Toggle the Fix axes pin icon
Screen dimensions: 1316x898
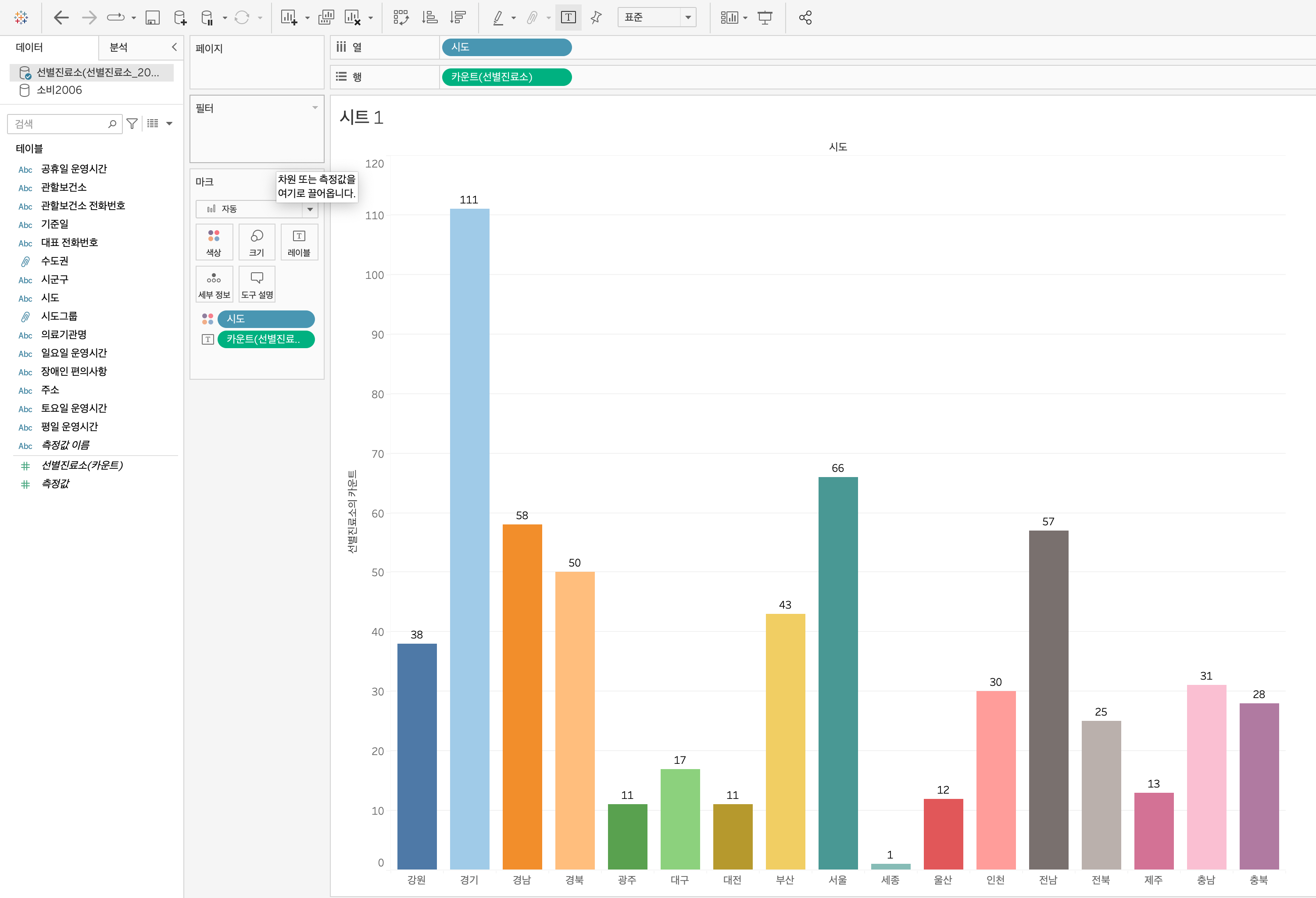(x=596, y=18)
